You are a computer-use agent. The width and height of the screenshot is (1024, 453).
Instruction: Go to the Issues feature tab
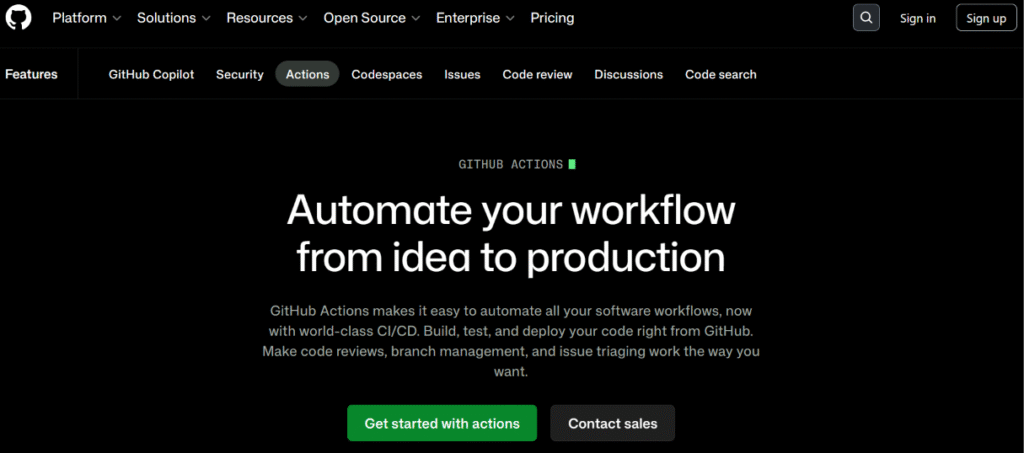[x=462, y=74]
